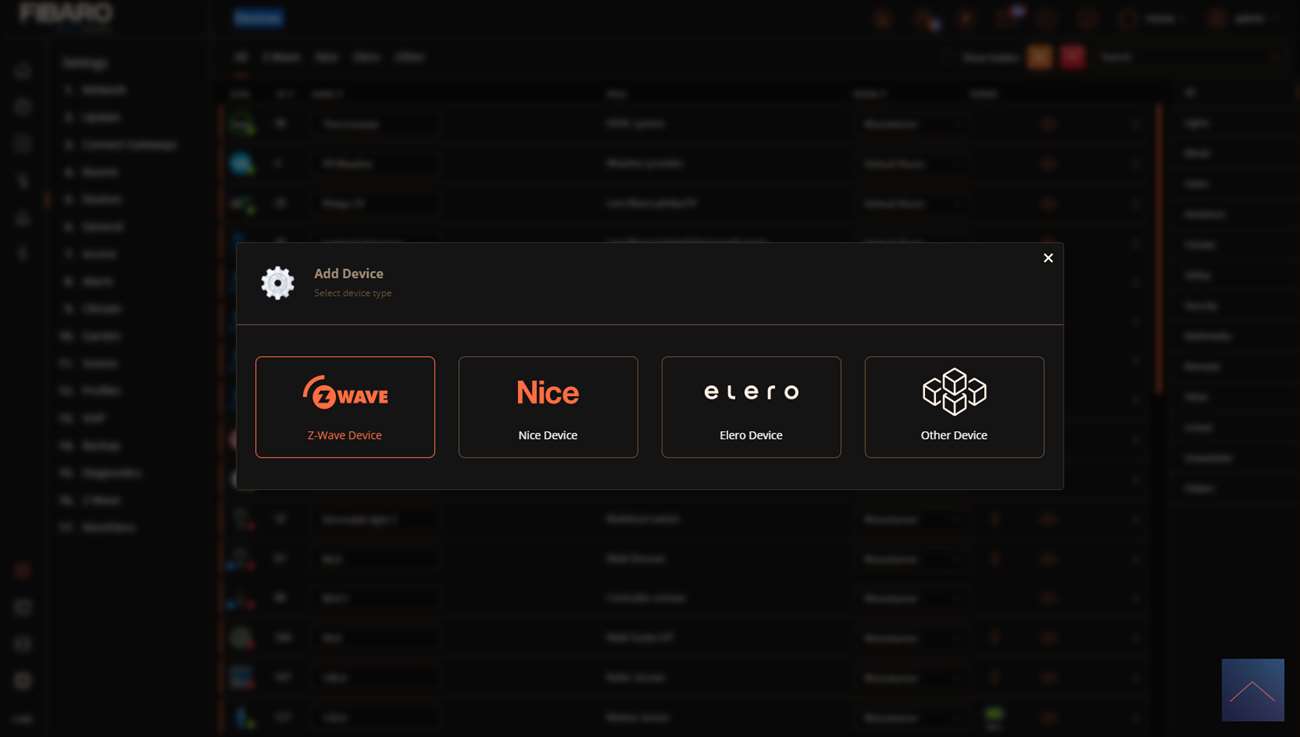
Task: Open Backup in the Settings list
Action: point(101,445)
